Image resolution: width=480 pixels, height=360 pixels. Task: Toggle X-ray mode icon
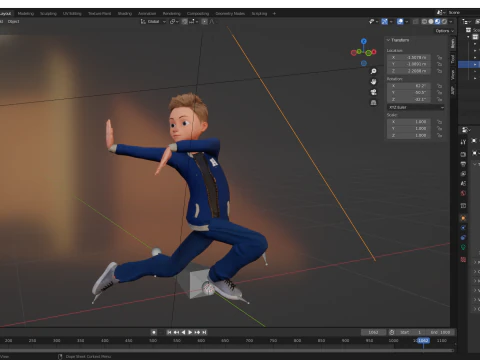[415, 22]
